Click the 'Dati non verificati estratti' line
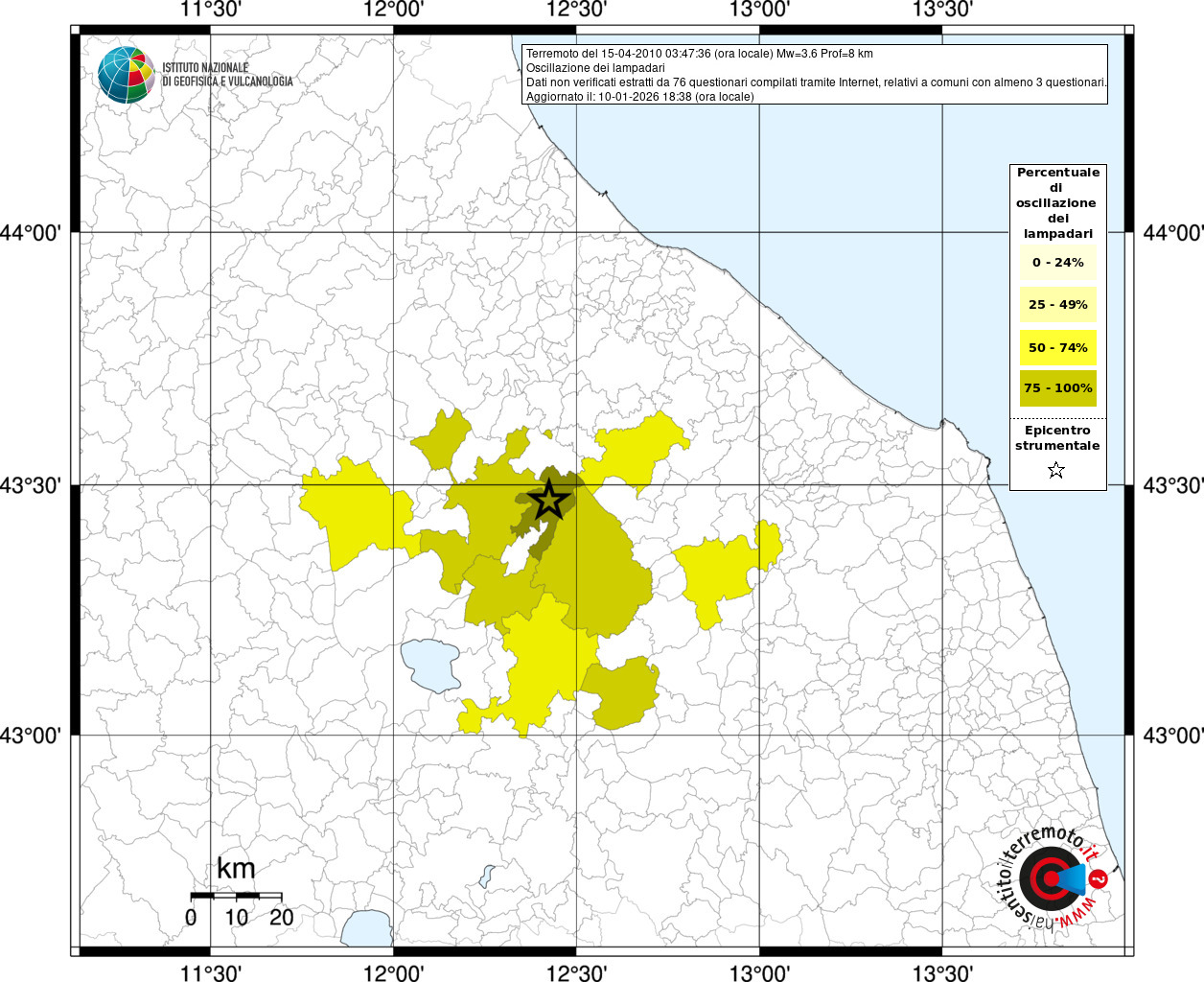Viewport: 1204px width, 982px height. coord(817,82)
